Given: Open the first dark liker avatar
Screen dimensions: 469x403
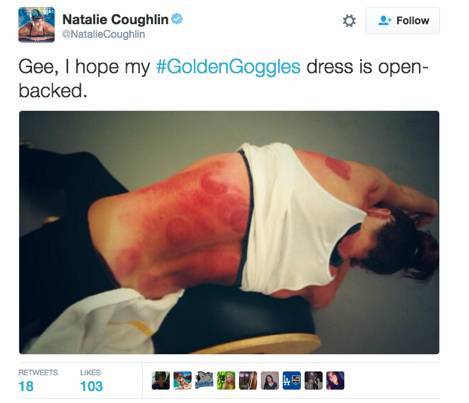Looking at the screenshot, I should pyautogui.click(x=161, y=380).
